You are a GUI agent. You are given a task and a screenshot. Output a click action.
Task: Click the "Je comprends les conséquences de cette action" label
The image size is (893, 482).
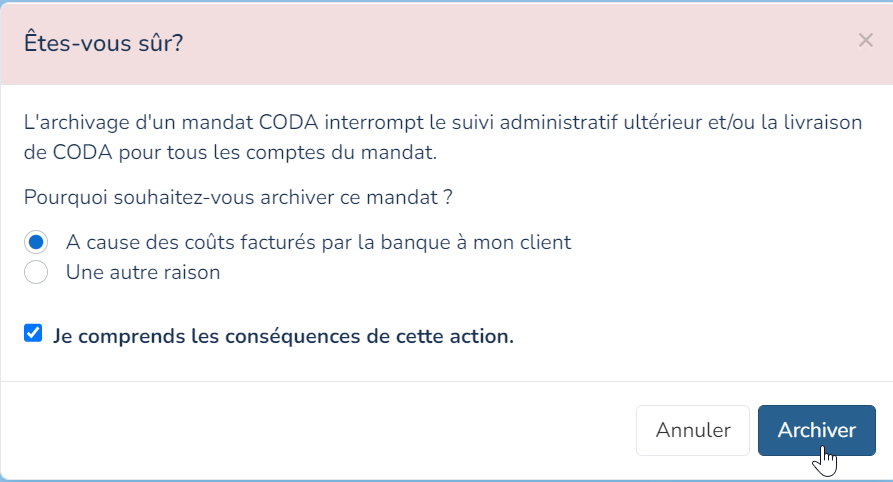click(284, 336)
